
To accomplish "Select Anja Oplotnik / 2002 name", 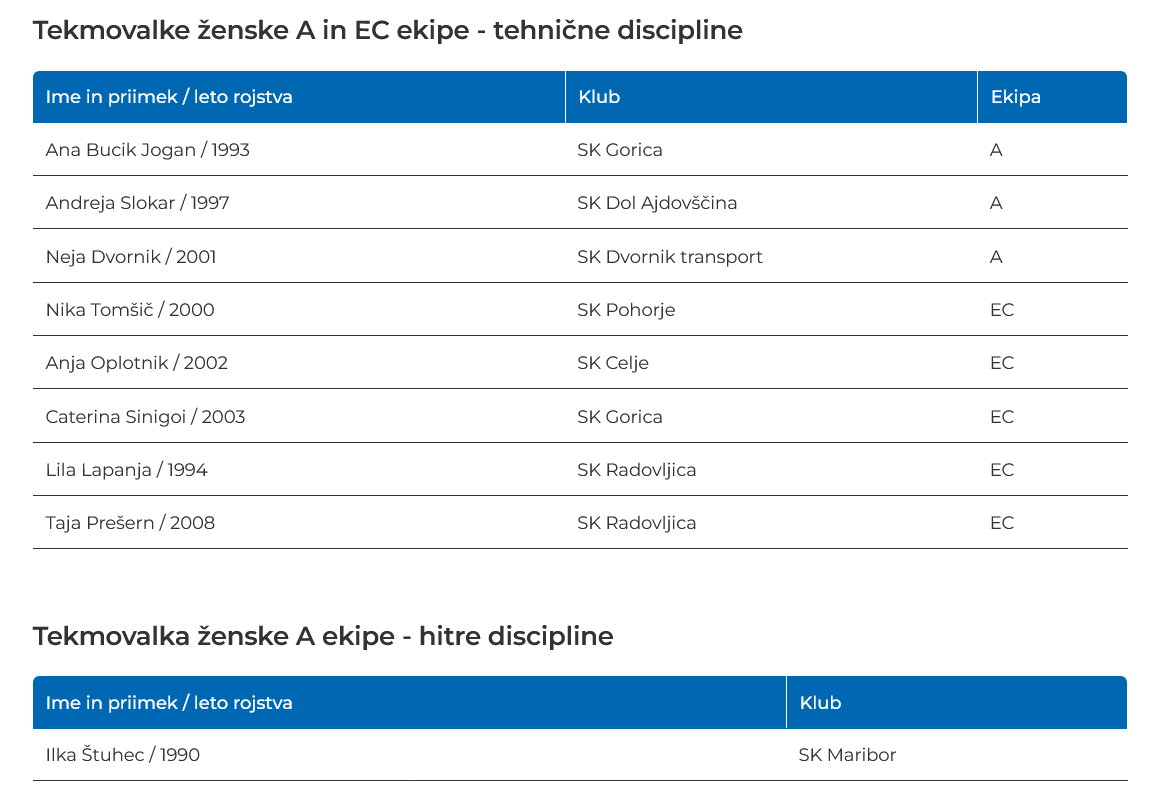I will click(x=137, y=363).
